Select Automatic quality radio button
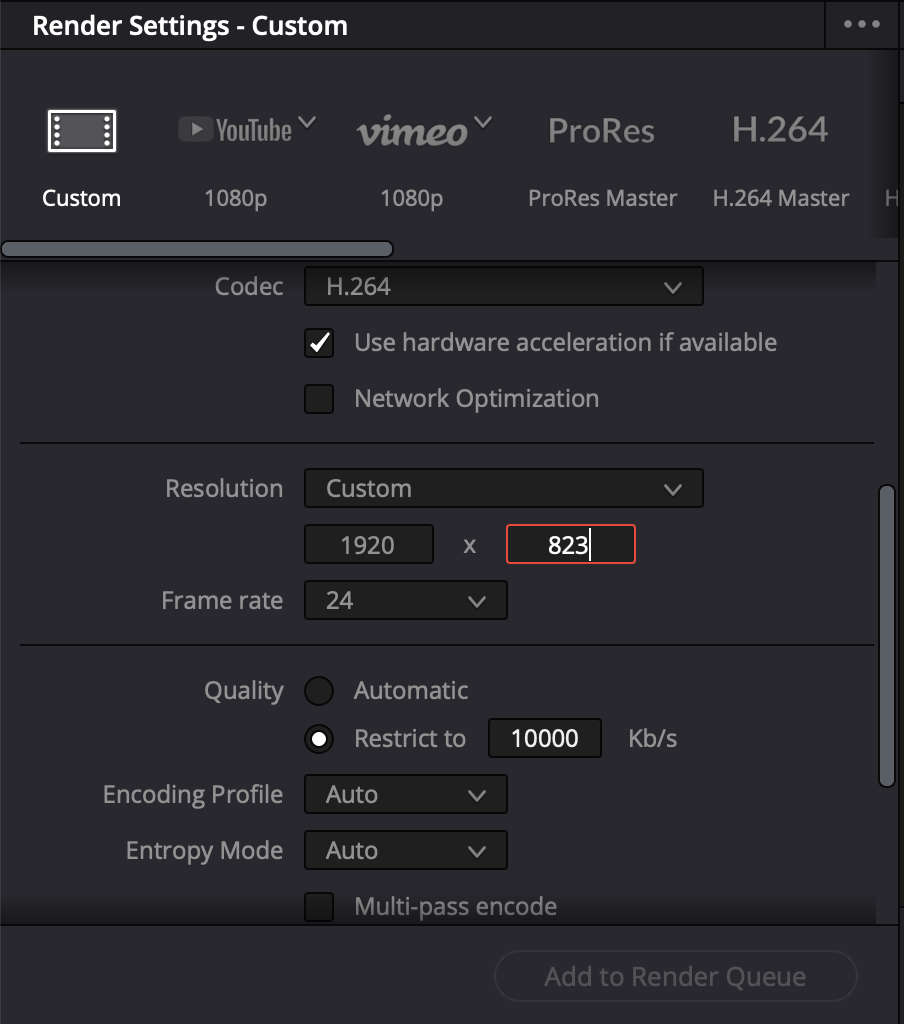Image resolution: width=904 pixels, height=1024 pixels. click(319, 691)
